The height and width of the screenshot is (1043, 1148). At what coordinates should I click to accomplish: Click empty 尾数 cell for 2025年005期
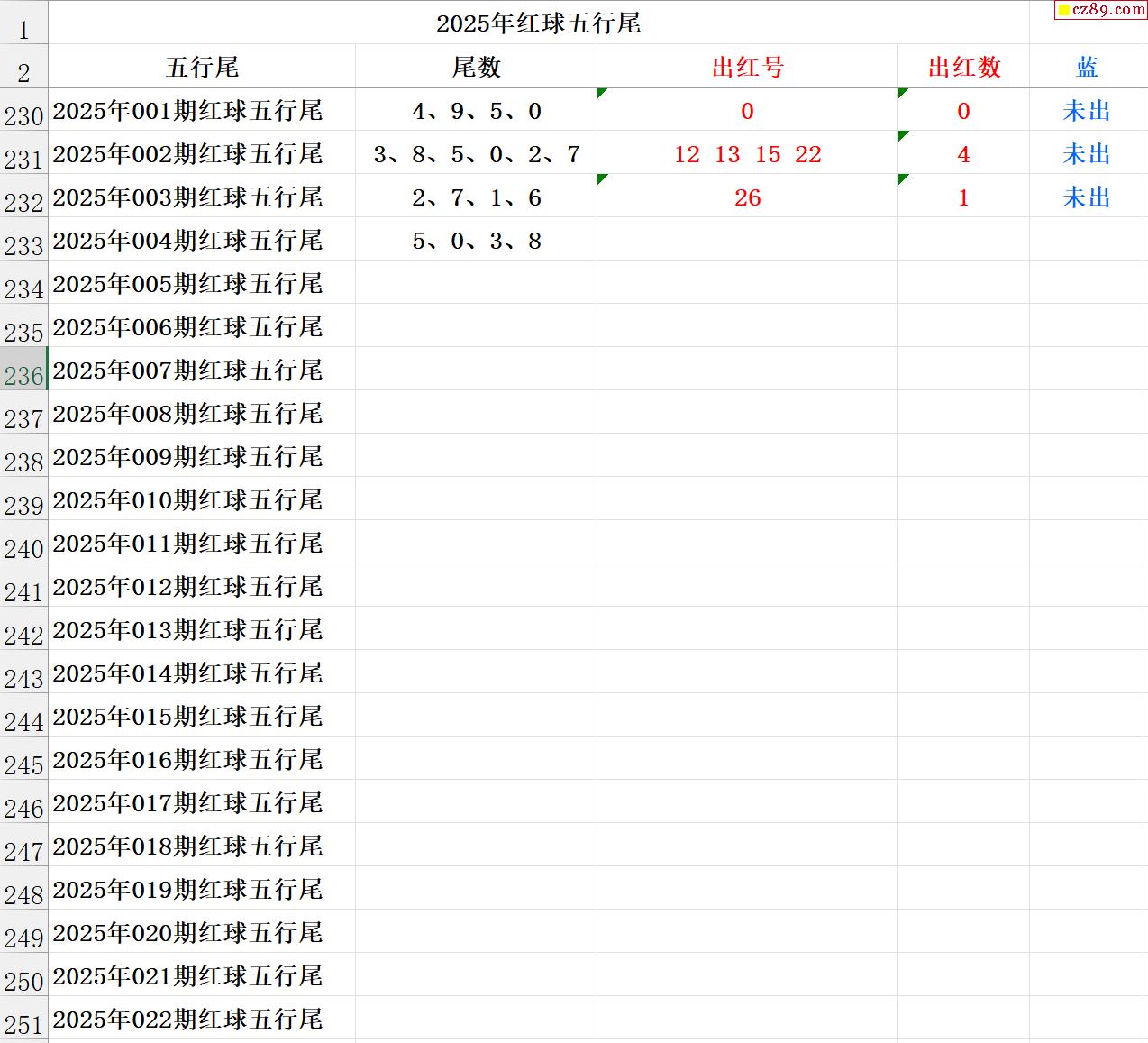pos(476,284)
